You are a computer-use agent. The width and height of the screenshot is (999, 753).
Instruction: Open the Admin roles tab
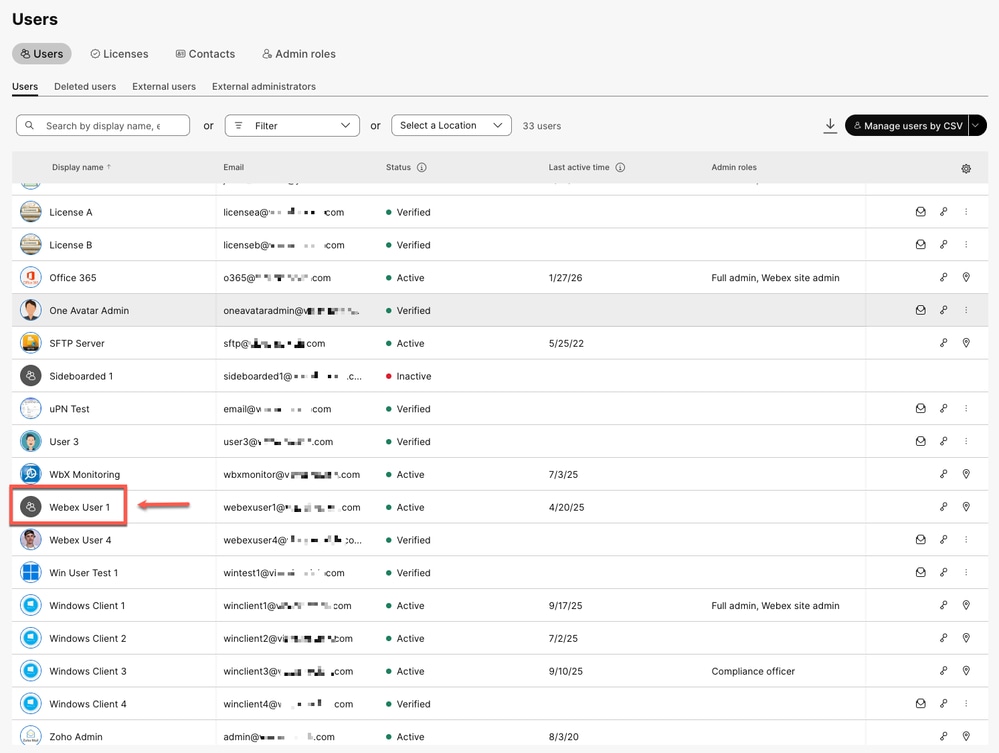click(299, 54)
